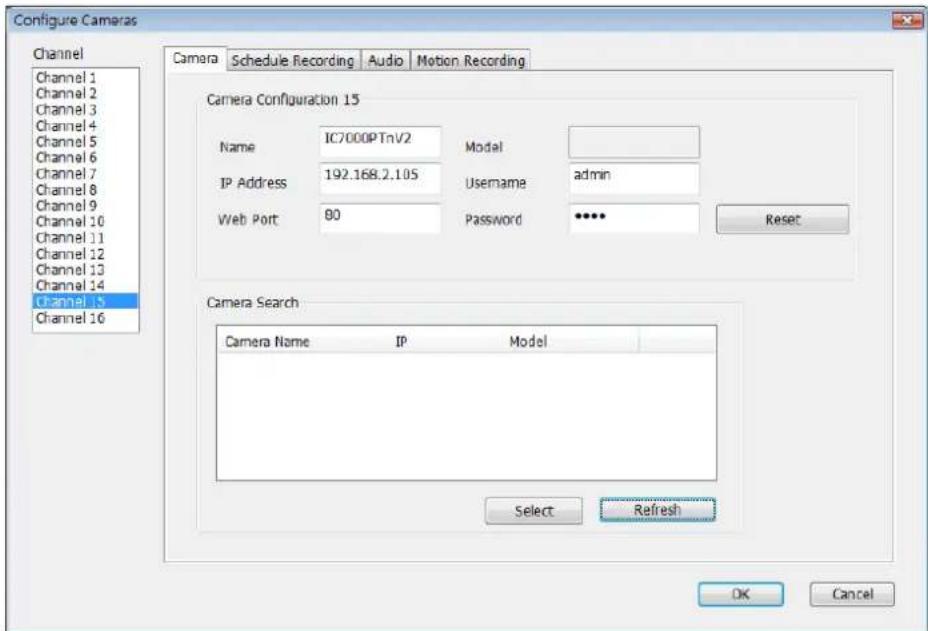This screenshot has height=631, width=928.
Task: Click the Password input field
Action: click(x=634, y=218)
